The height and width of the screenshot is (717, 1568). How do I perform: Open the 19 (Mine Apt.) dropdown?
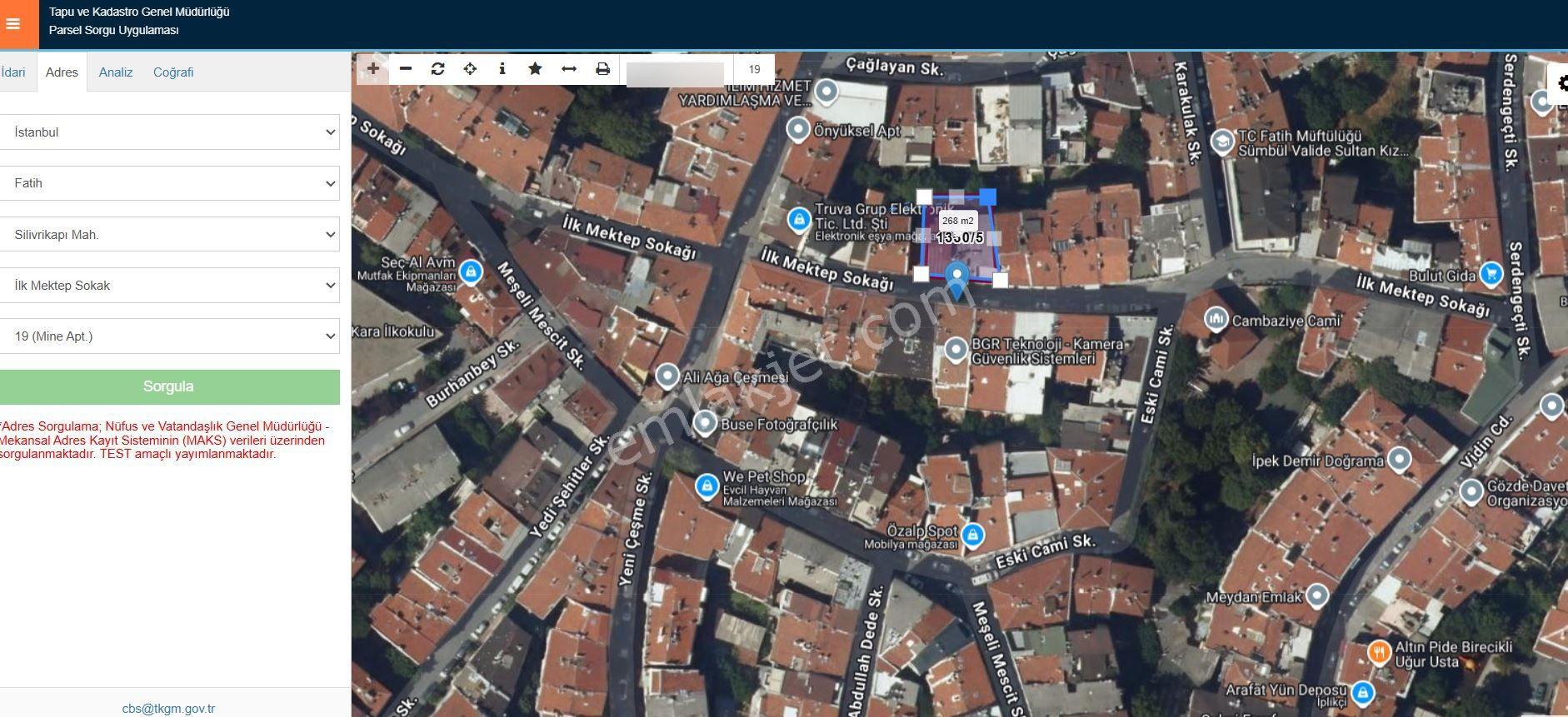[169, 336]
